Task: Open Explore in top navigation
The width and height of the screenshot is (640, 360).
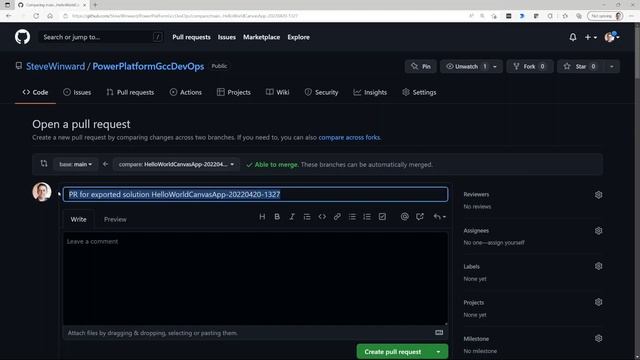Action: point(298,37)
